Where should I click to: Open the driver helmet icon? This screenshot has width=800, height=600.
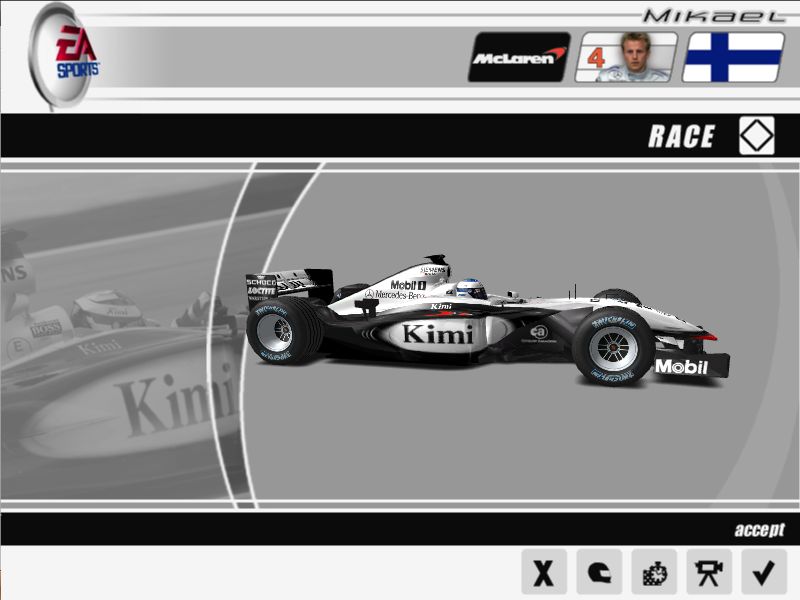tap(598, 572)
